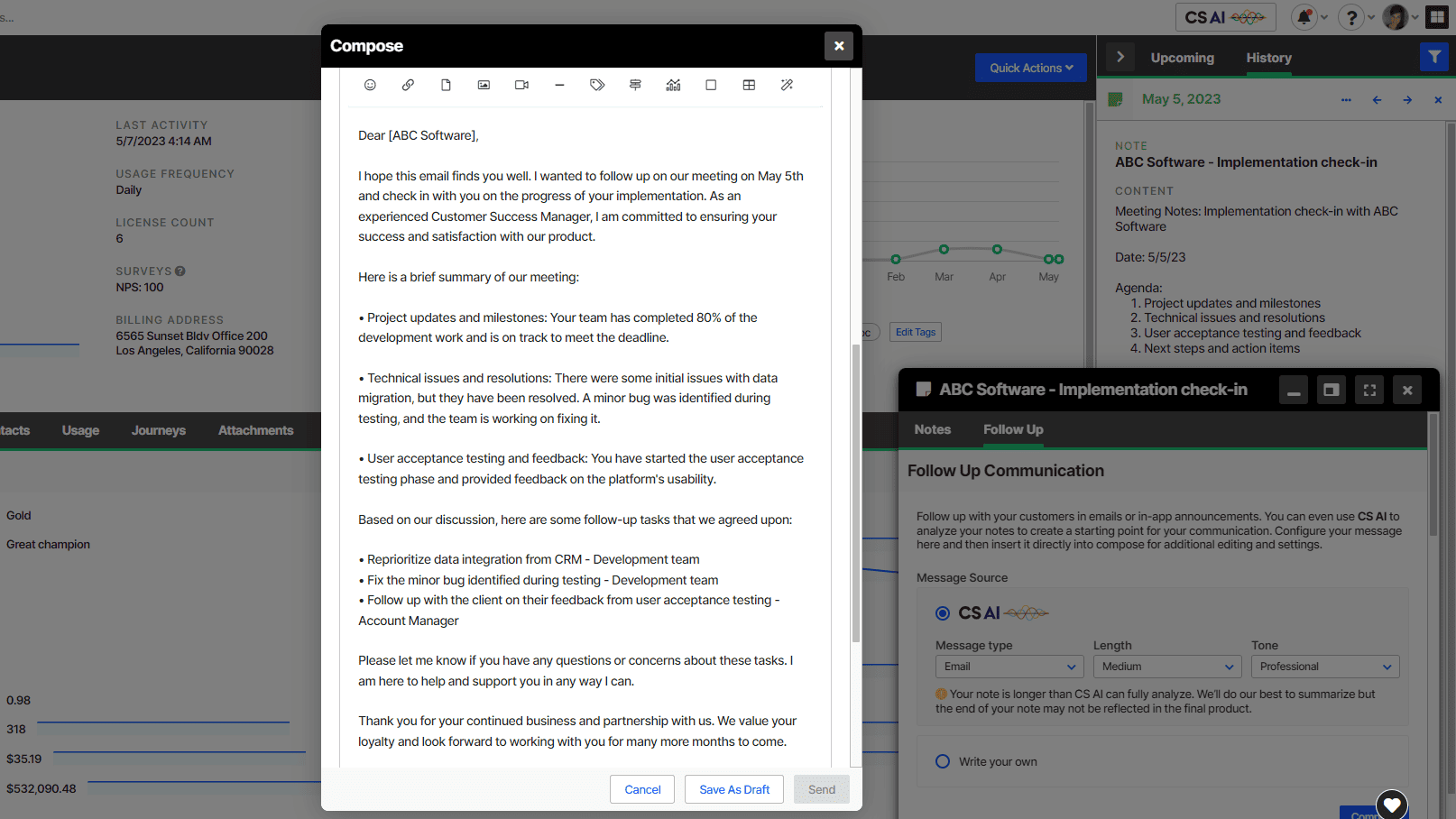Image resolution: width=1456 pixels, height=819 pixels.
Task: Open the Attachments tab
Action: click(255, 430)
